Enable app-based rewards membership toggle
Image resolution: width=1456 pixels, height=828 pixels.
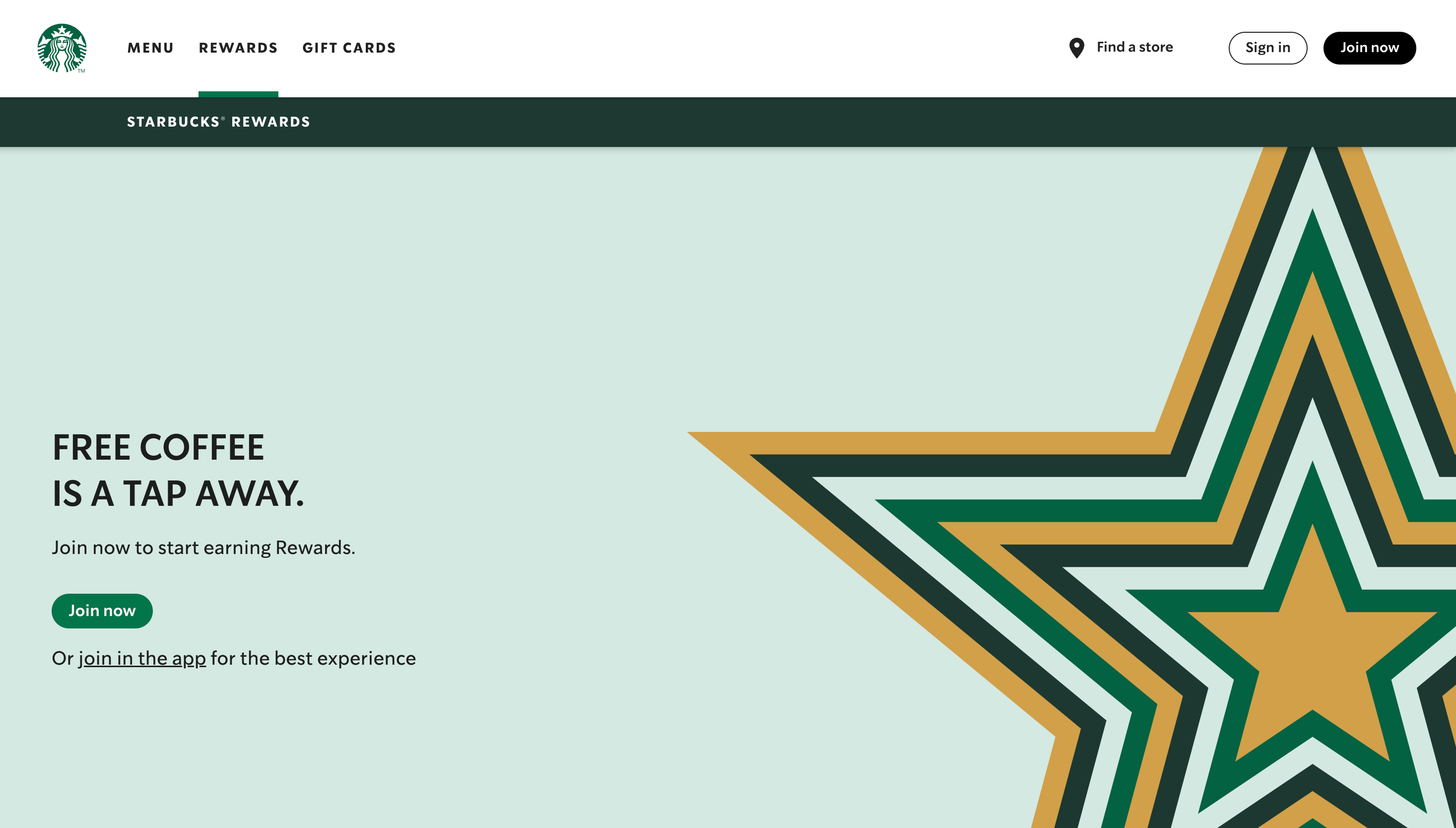click(141, 658)
